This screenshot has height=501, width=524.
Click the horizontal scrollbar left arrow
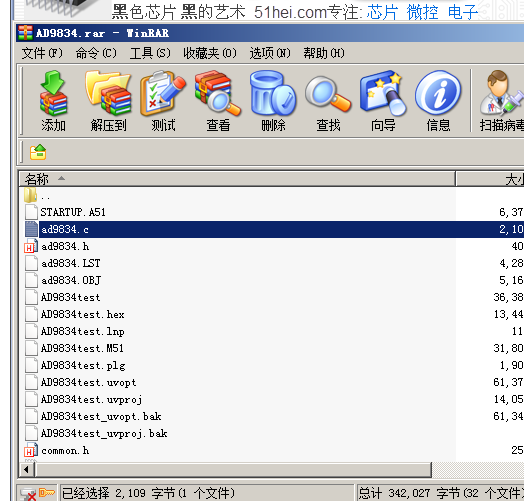pos(27,470)
